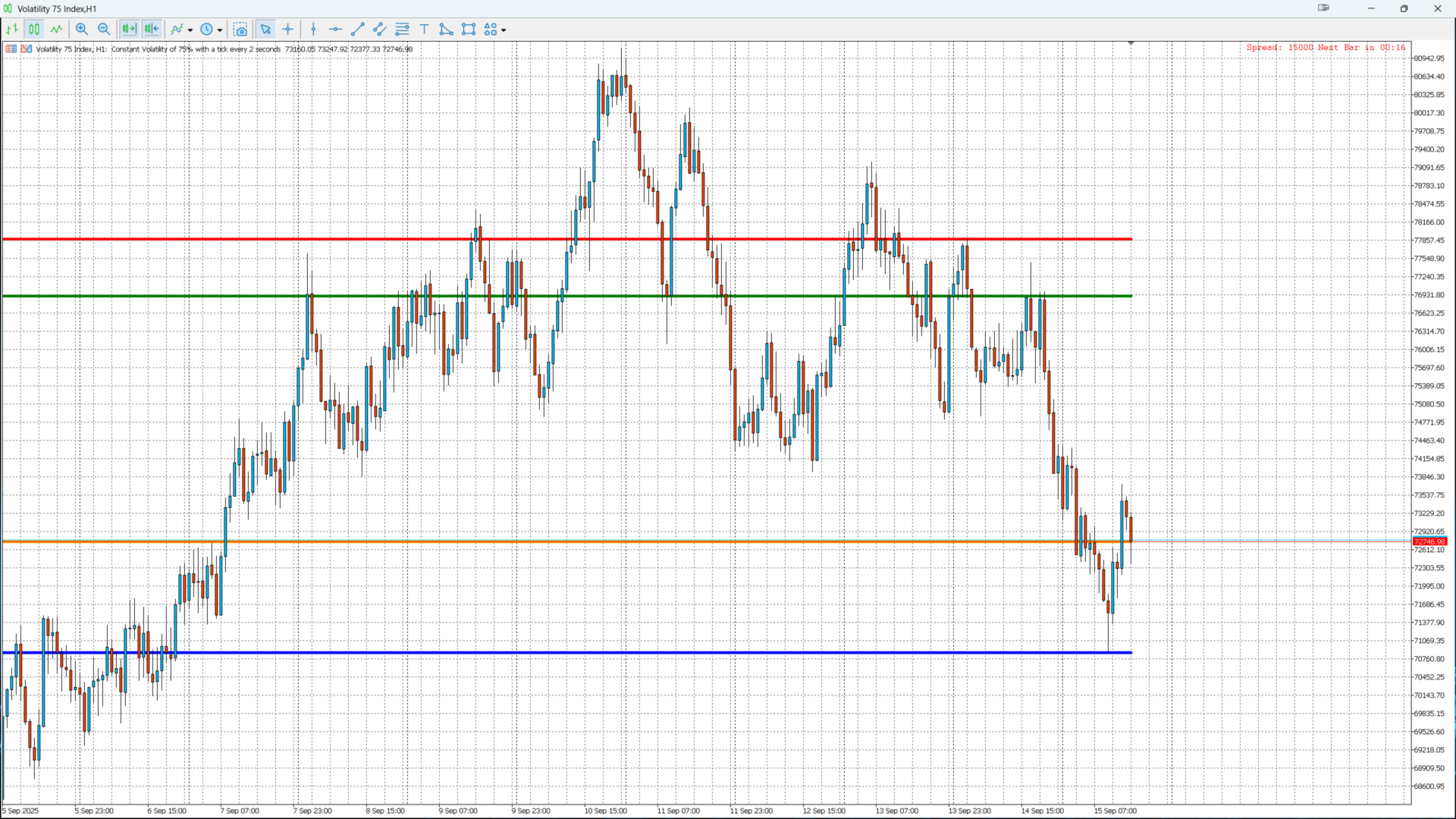Toggle chart auto scroll to end
Image resolution: width=1456 pixels, height=819 pixels.
(x=129, y=30)
